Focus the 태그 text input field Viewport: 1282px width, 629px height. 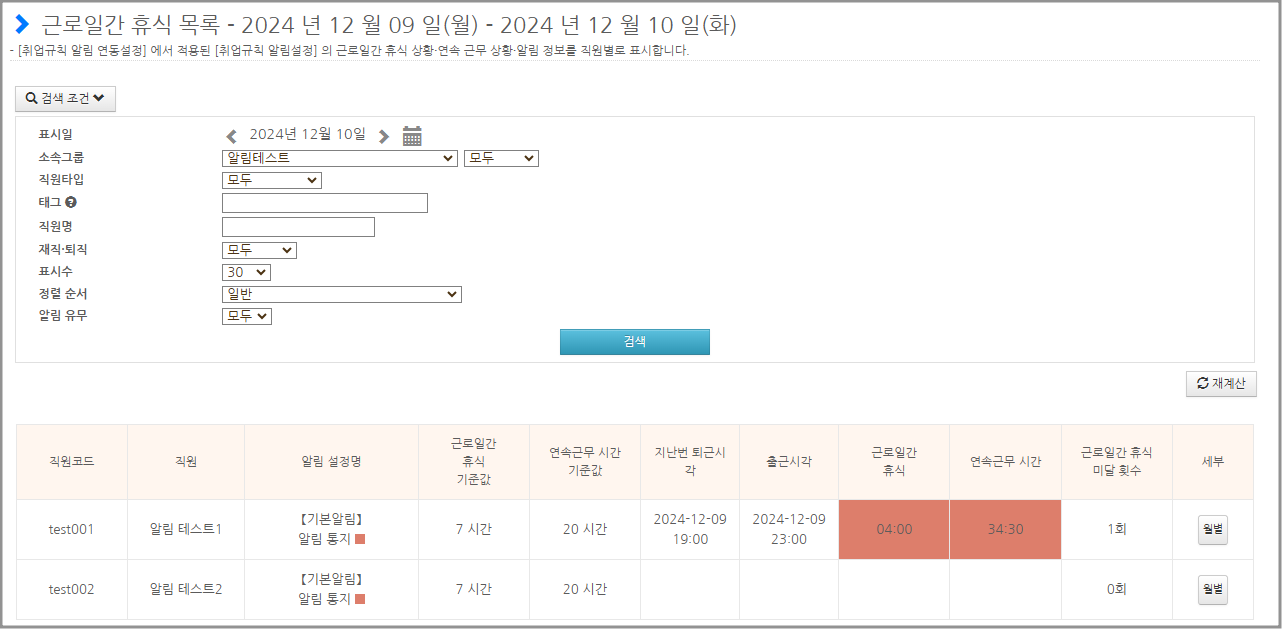pos(324,203)
